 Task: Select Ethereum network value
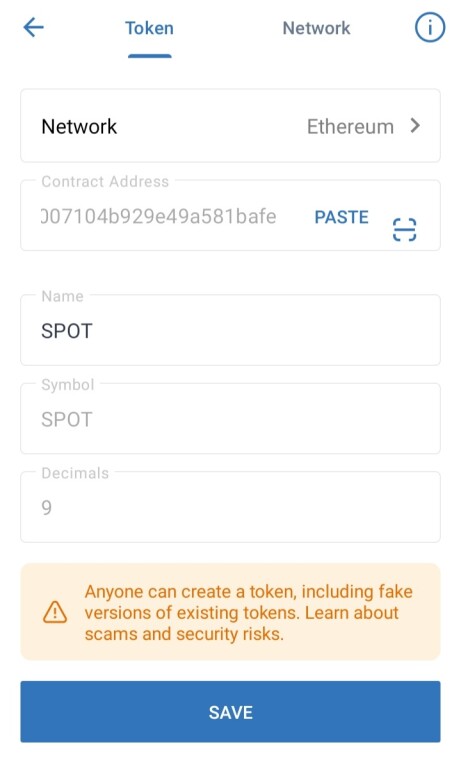click(350, 127)
